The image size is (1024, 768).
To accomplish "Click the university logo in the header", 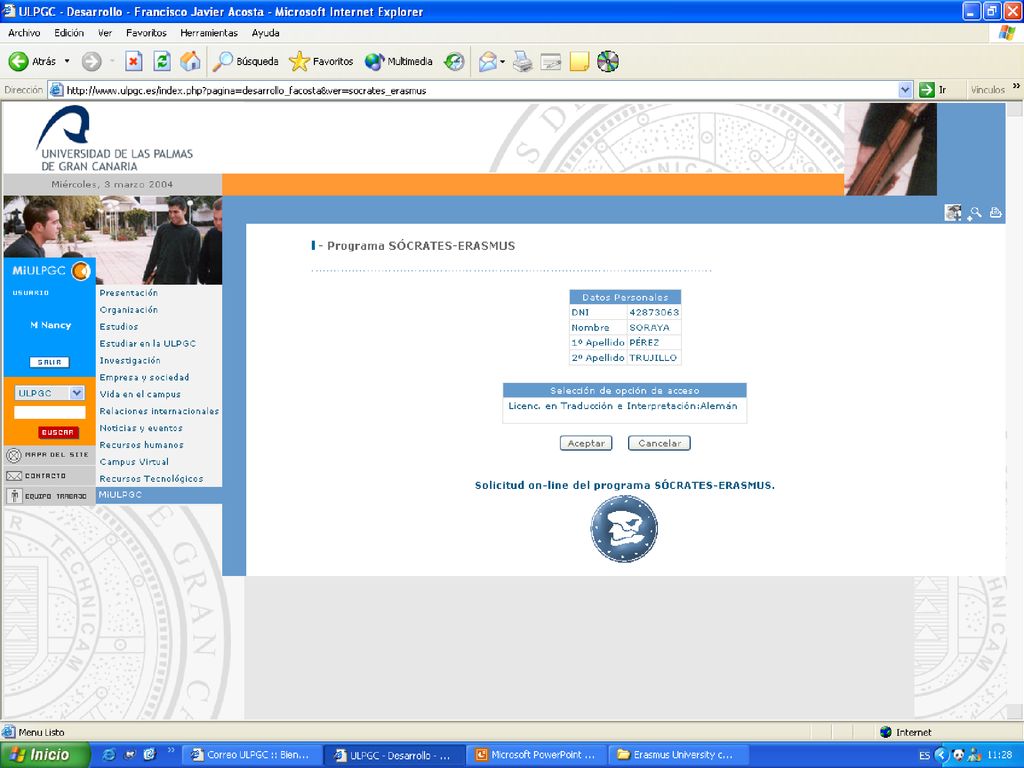I will 116,138.
